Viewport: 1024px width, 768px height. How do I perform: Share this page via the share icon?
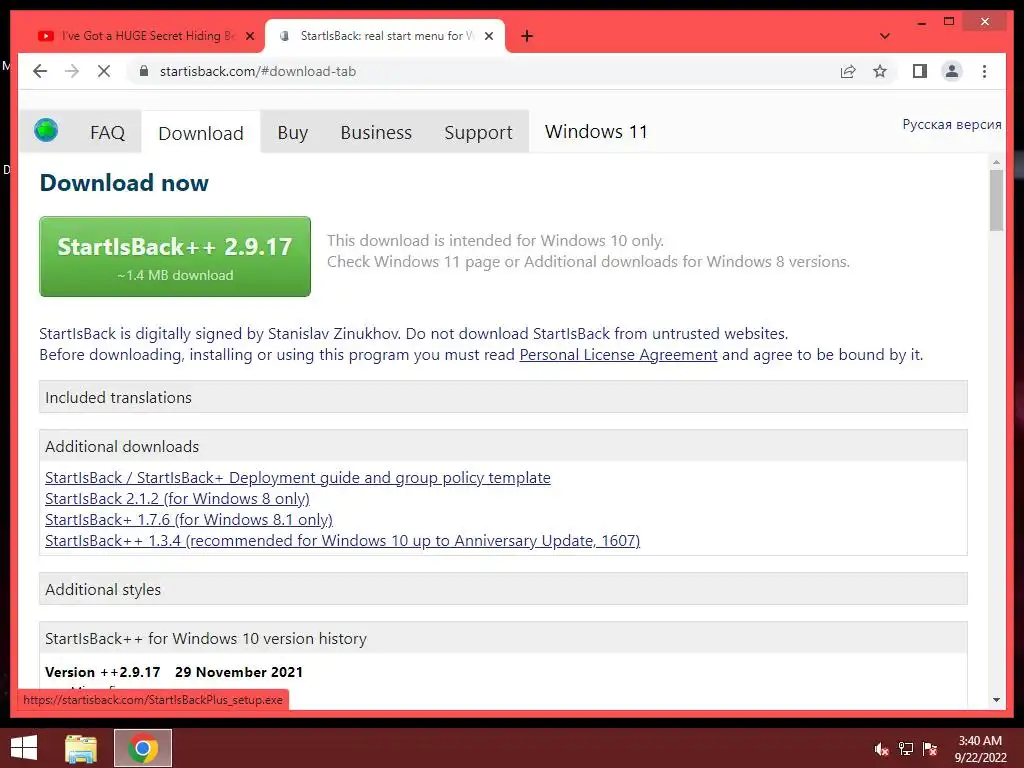tap(848, 71)
